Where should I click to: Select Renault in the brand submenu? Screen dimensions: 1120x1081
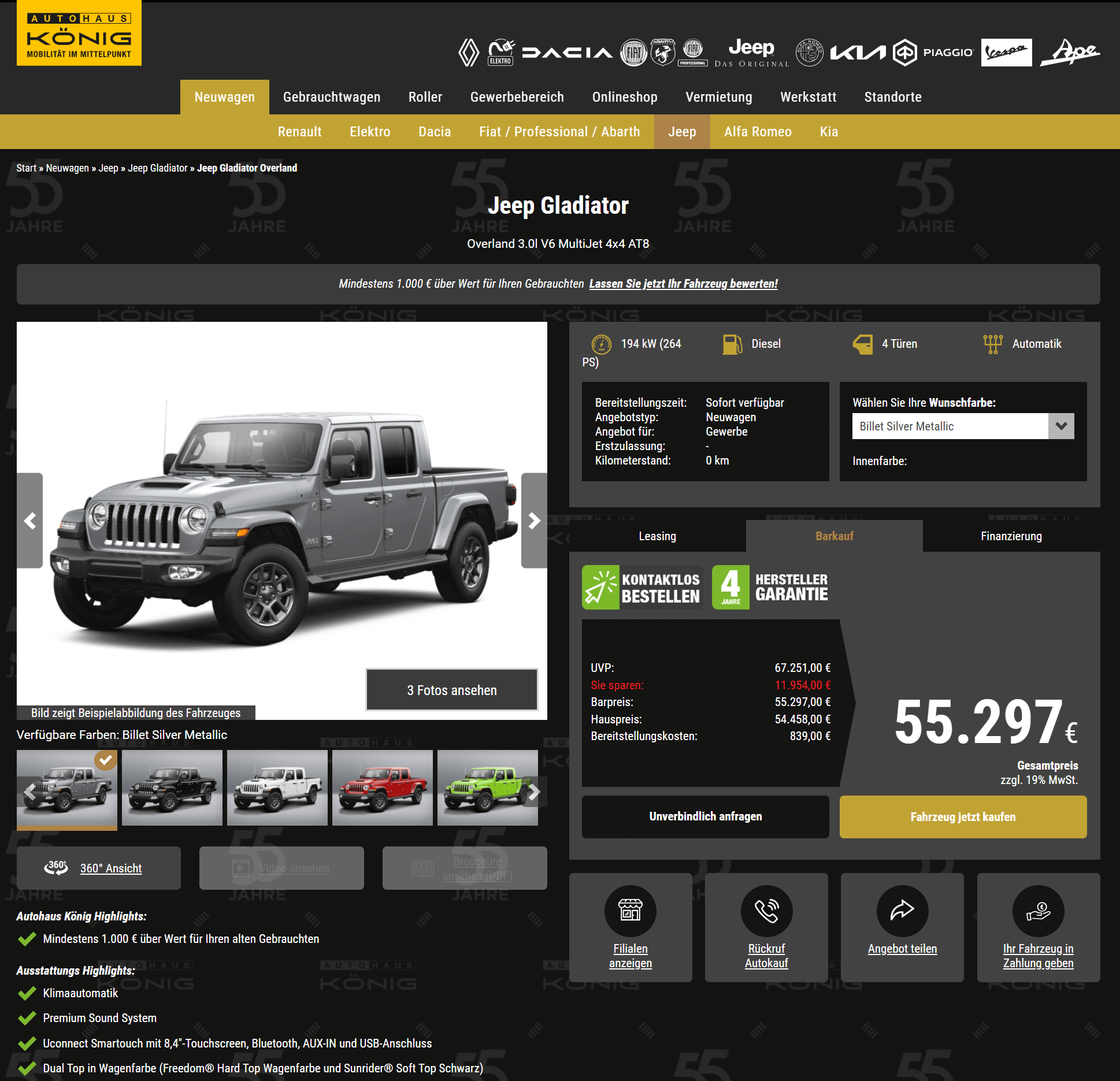(299, 132)
